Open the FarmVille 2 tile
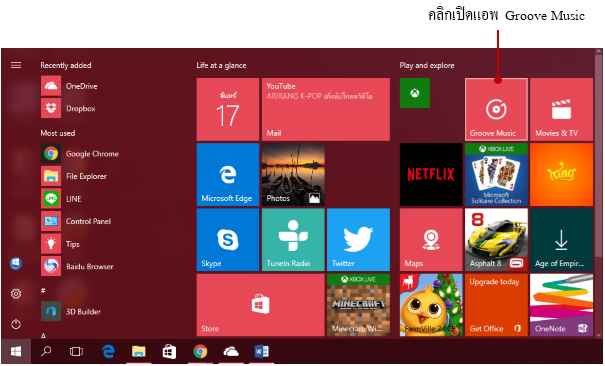The height and width of the screenshot is (366, 605). pyautogui.click(x=431, y=305)
